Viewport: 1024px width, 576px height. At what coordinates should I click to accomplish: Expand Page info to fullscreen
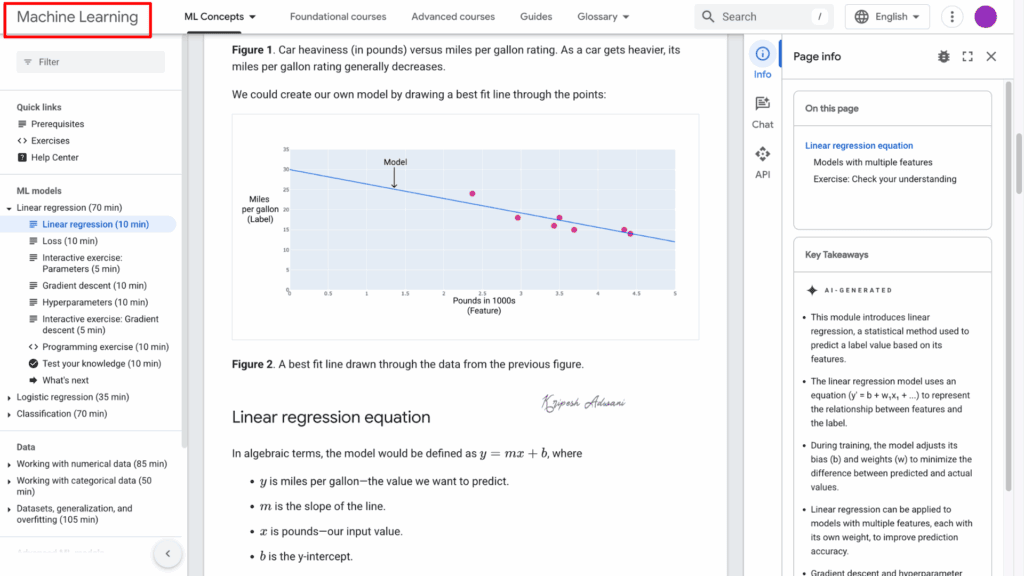(x=967, y=56)
